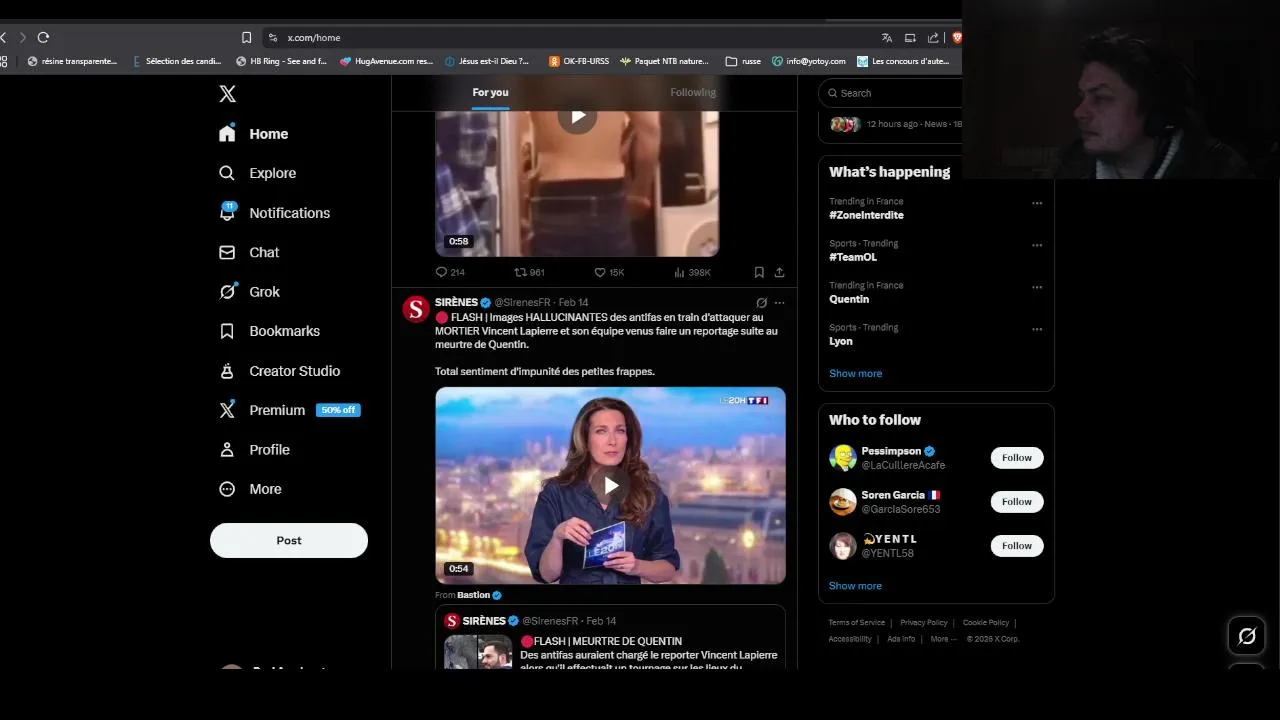
Task: Follow YENTL
Action: (1017, 546)
